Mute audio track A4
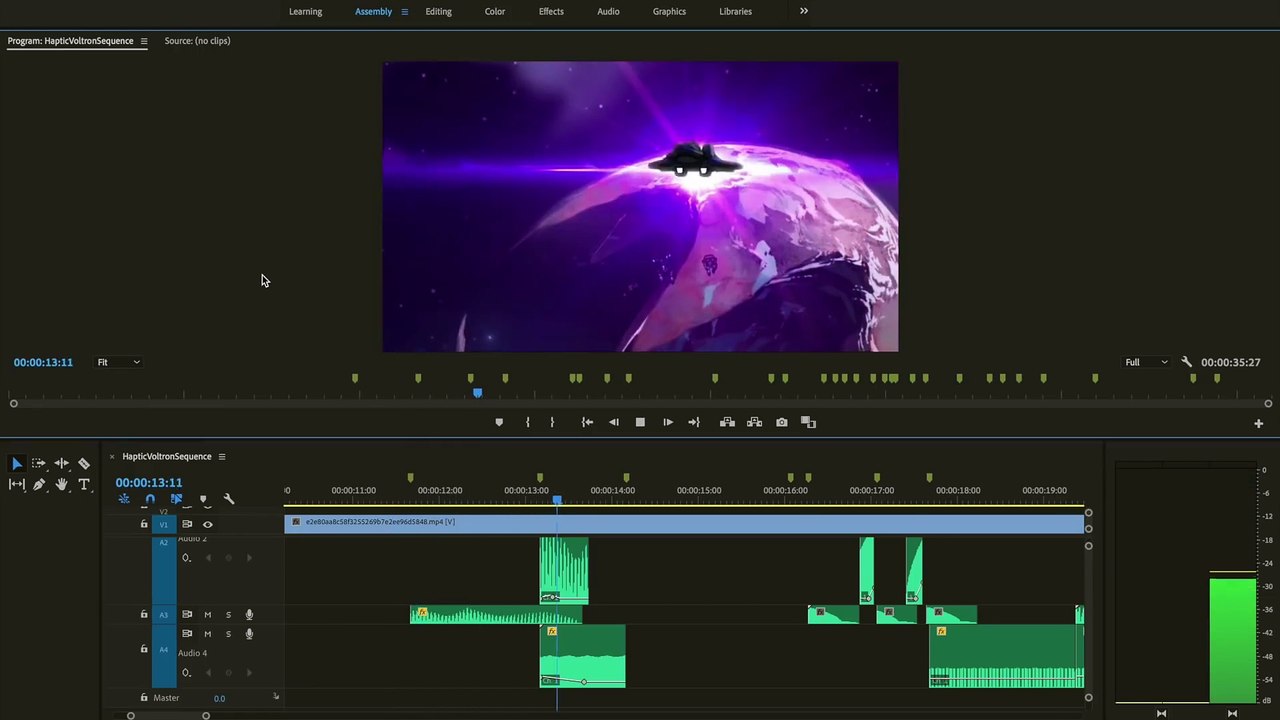This screenshot has width=1280, height=720. [208, 634]
